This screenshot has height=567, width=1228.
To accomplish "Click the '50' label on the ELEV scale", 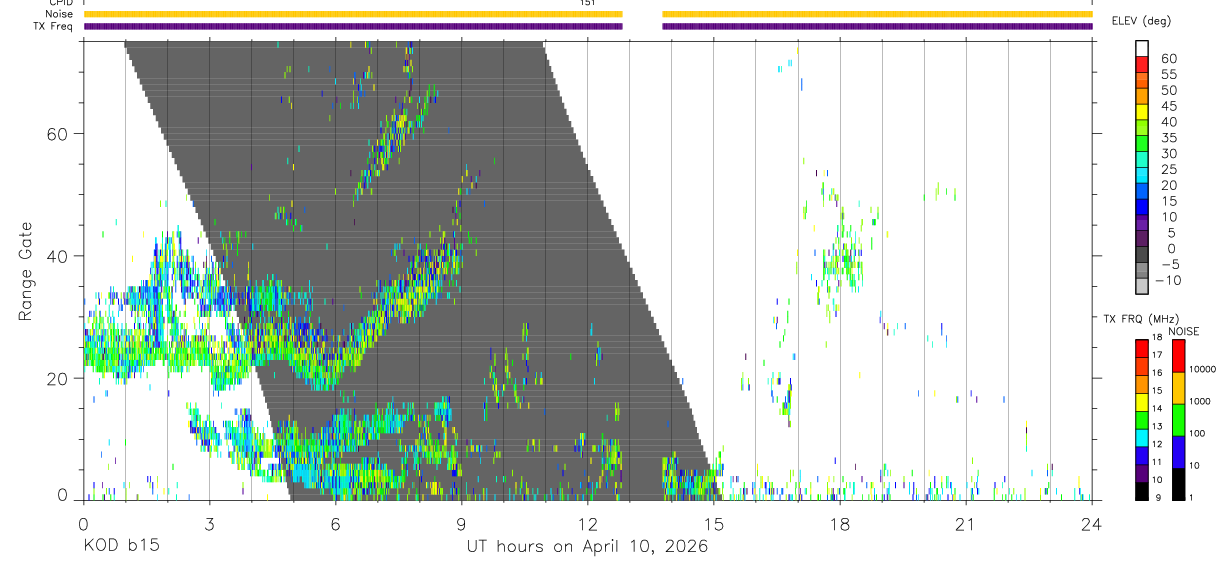I will pyautogui.click(x=1169, y=90).
